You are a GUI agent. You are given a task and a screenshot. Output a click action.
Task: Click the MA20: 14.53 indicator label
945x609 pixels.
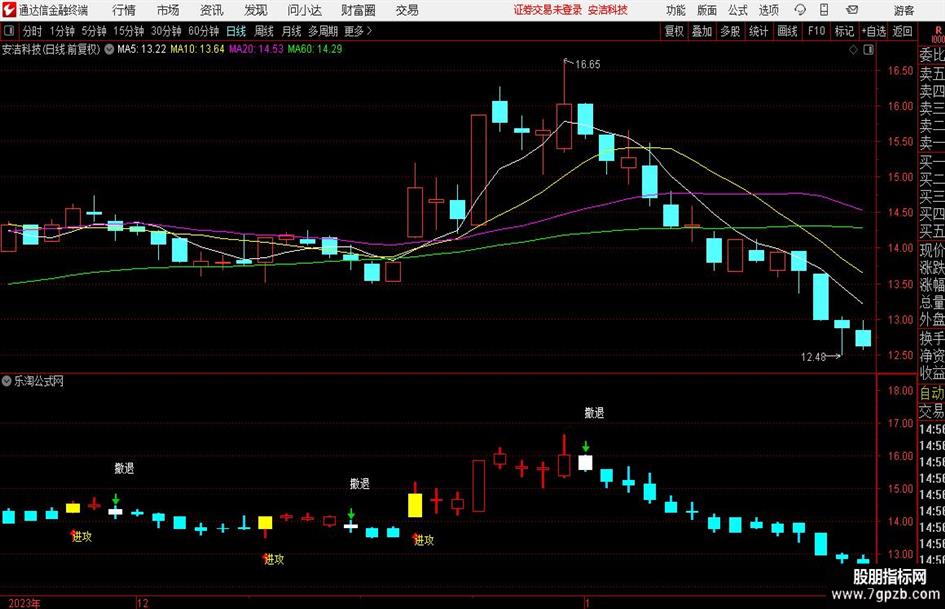pos(256,49)
